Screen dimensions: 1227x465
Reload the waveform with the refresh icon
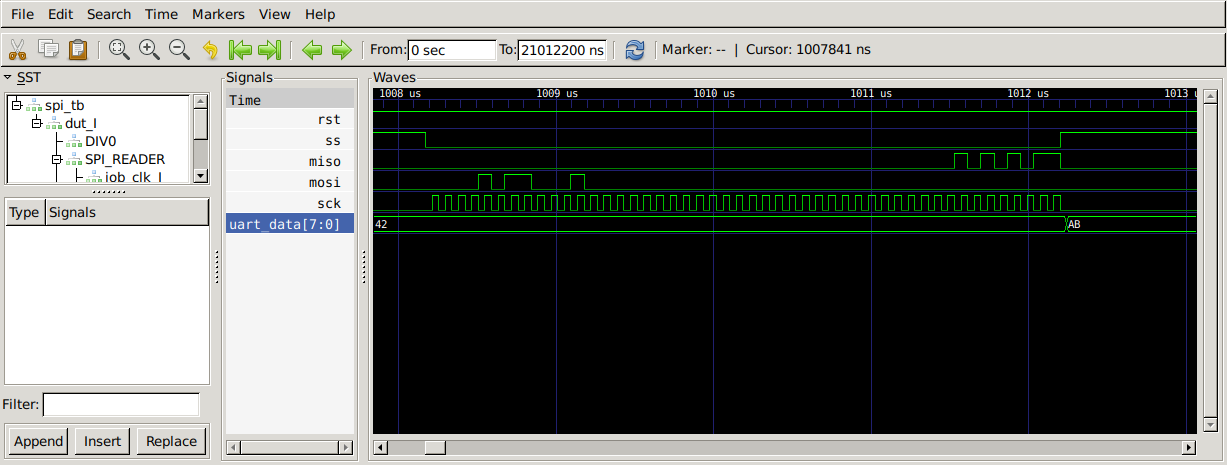tap(634, 49)
